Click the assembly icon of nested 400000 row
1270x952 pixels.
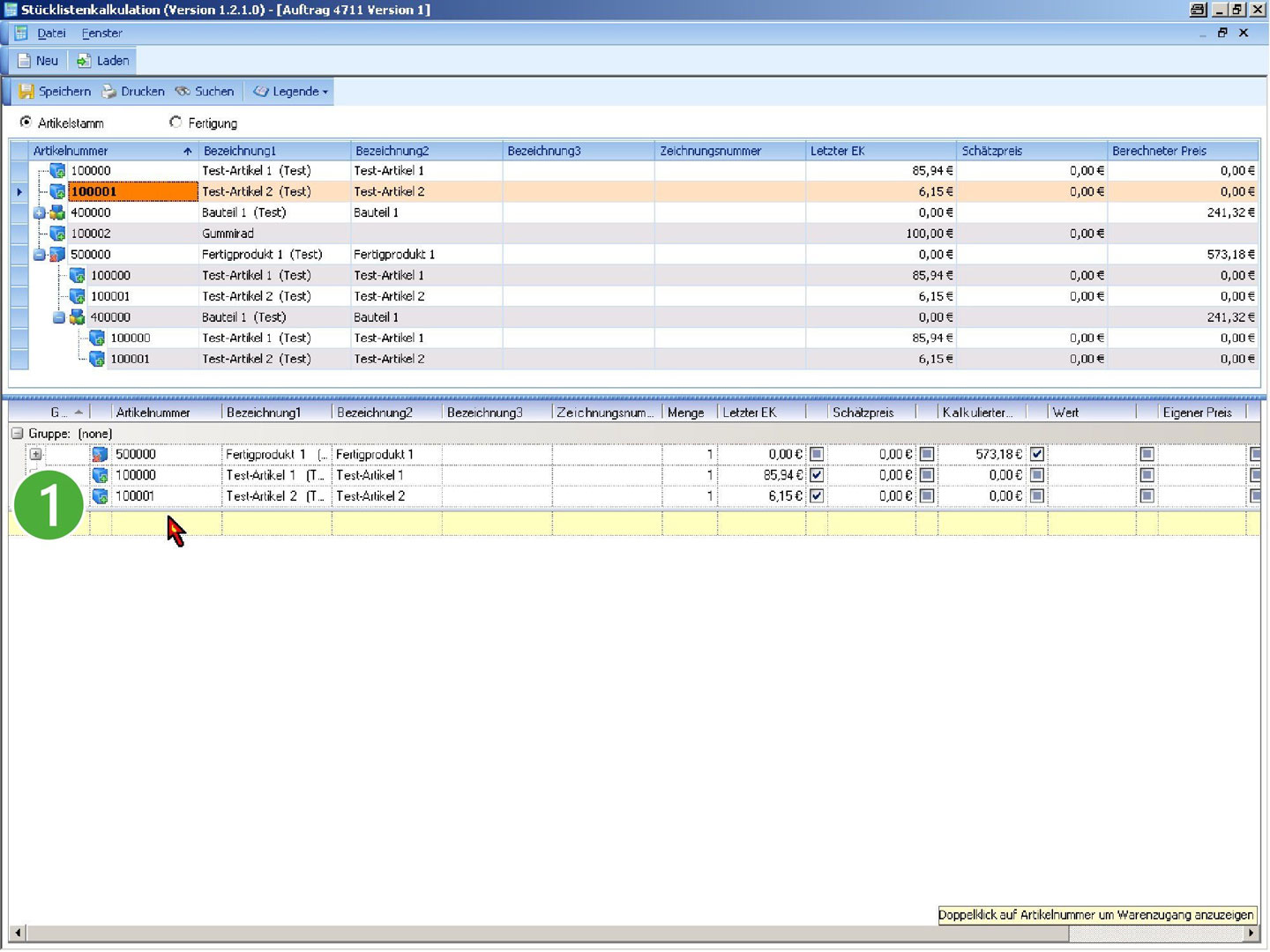tap(78, 317)
